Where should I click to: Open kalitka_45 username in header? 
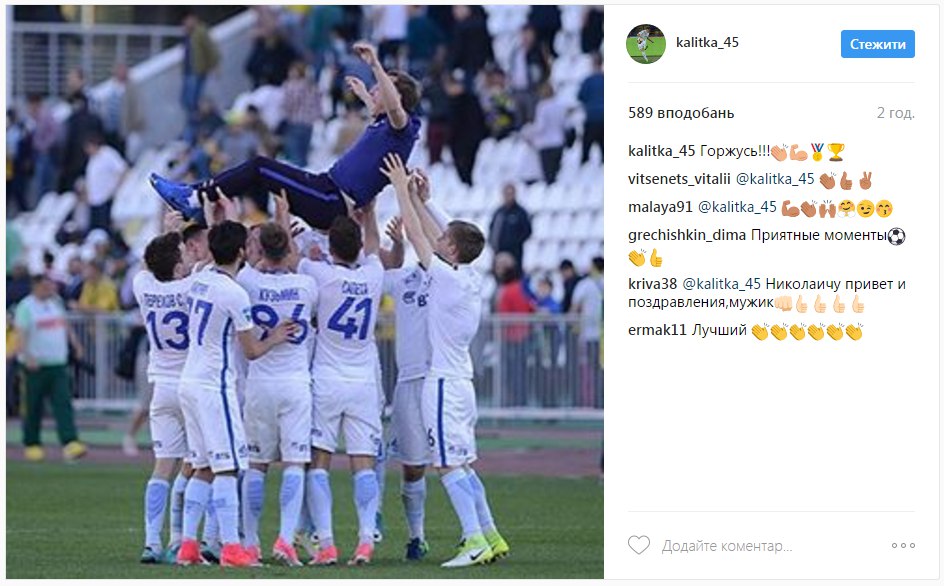707,42
